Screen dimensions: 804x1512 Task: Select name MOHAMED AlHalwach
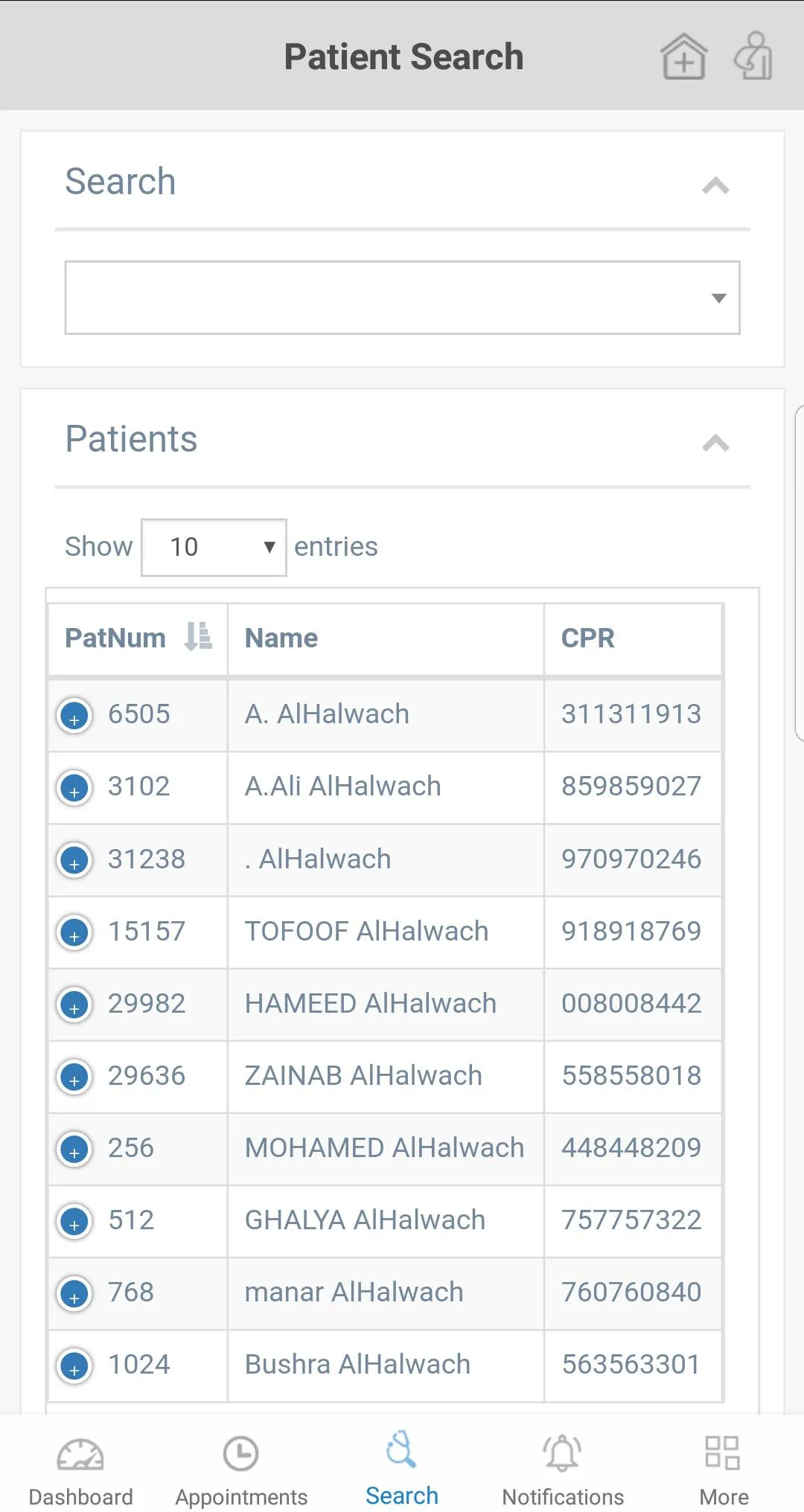click(x=385, y=1148)
